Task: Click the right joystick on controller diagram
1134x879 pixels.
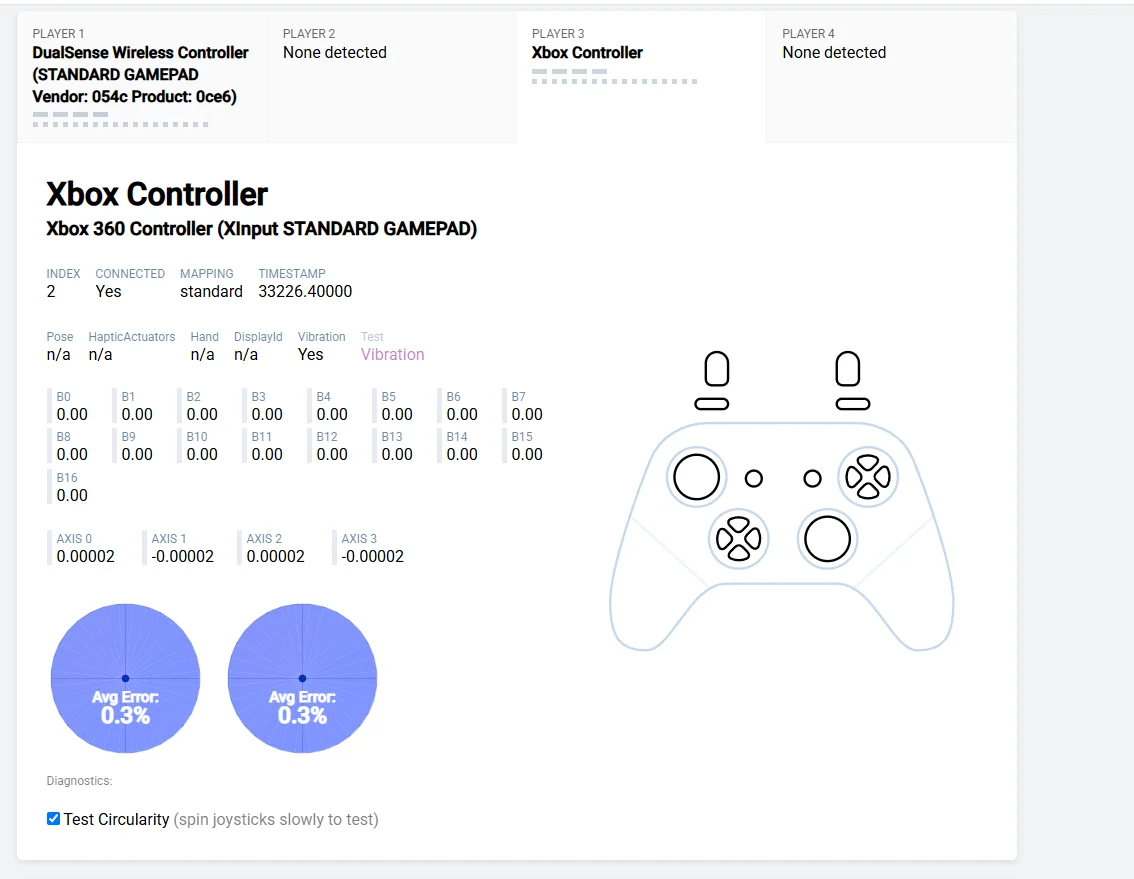Action: coord(827,539)
